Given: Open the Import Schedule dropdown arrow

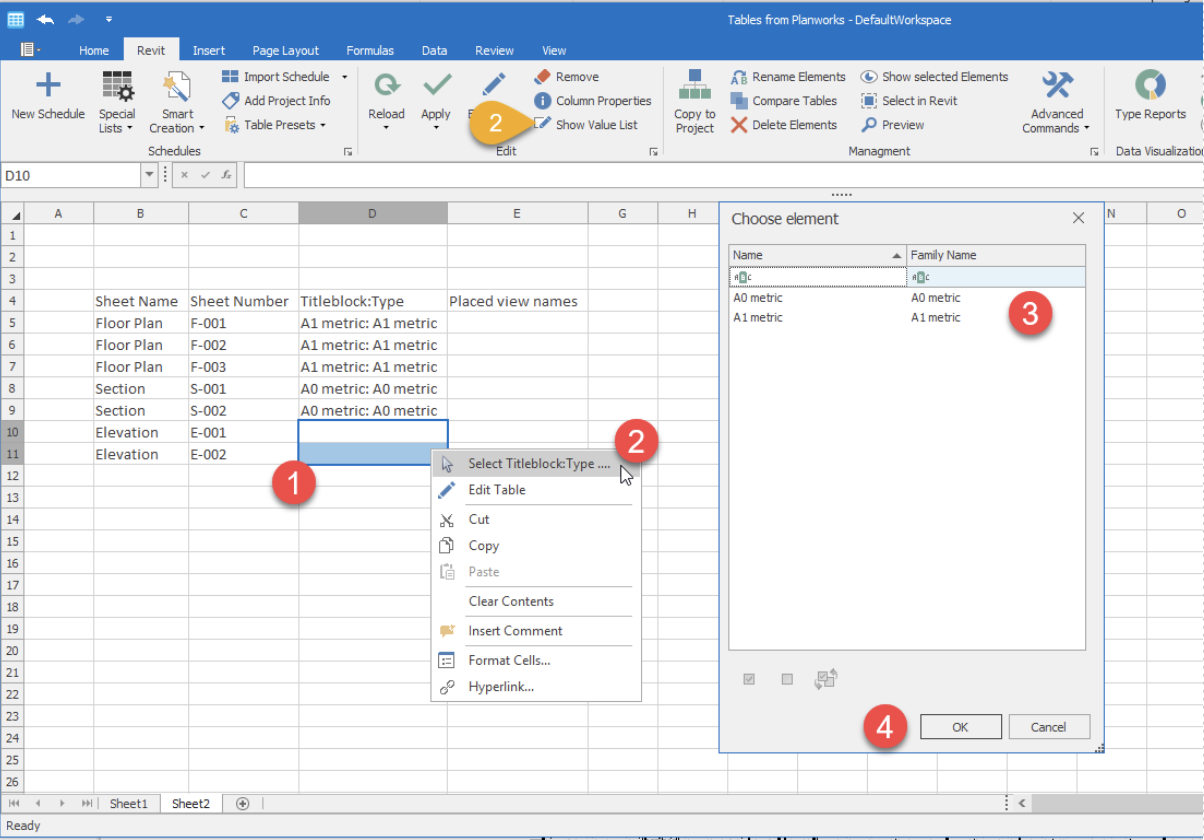Looking at the screenshot, I should (344, 77).
